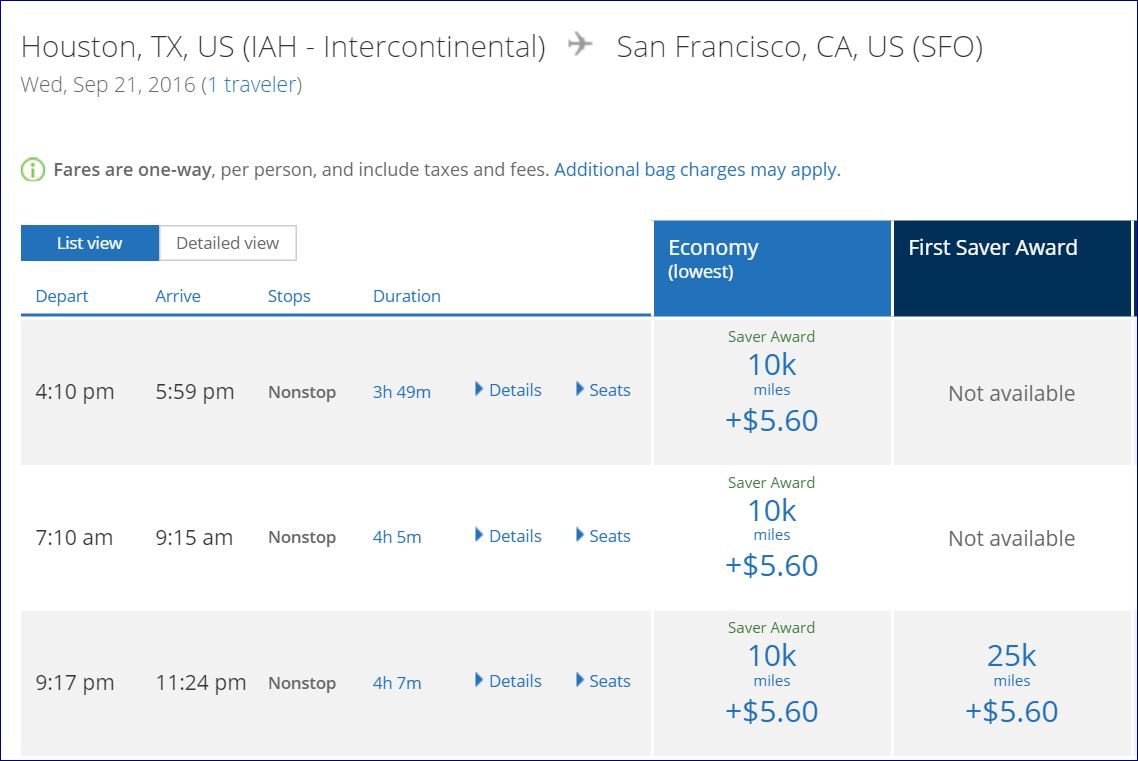Sort flights by Arrive column
Image resolution: width=1138 pixels, height=761 pixels.
pyautogui.click(x=178, y=296)
